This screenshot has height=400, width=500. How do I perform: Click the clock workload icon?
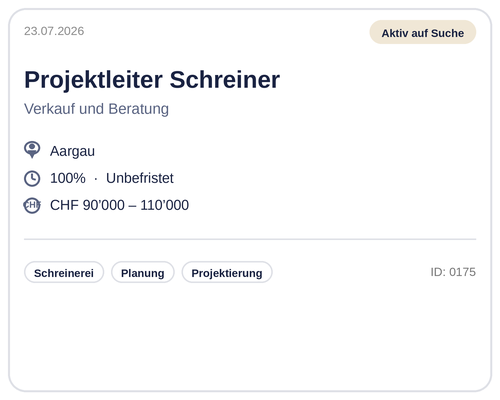coord(32,178)
